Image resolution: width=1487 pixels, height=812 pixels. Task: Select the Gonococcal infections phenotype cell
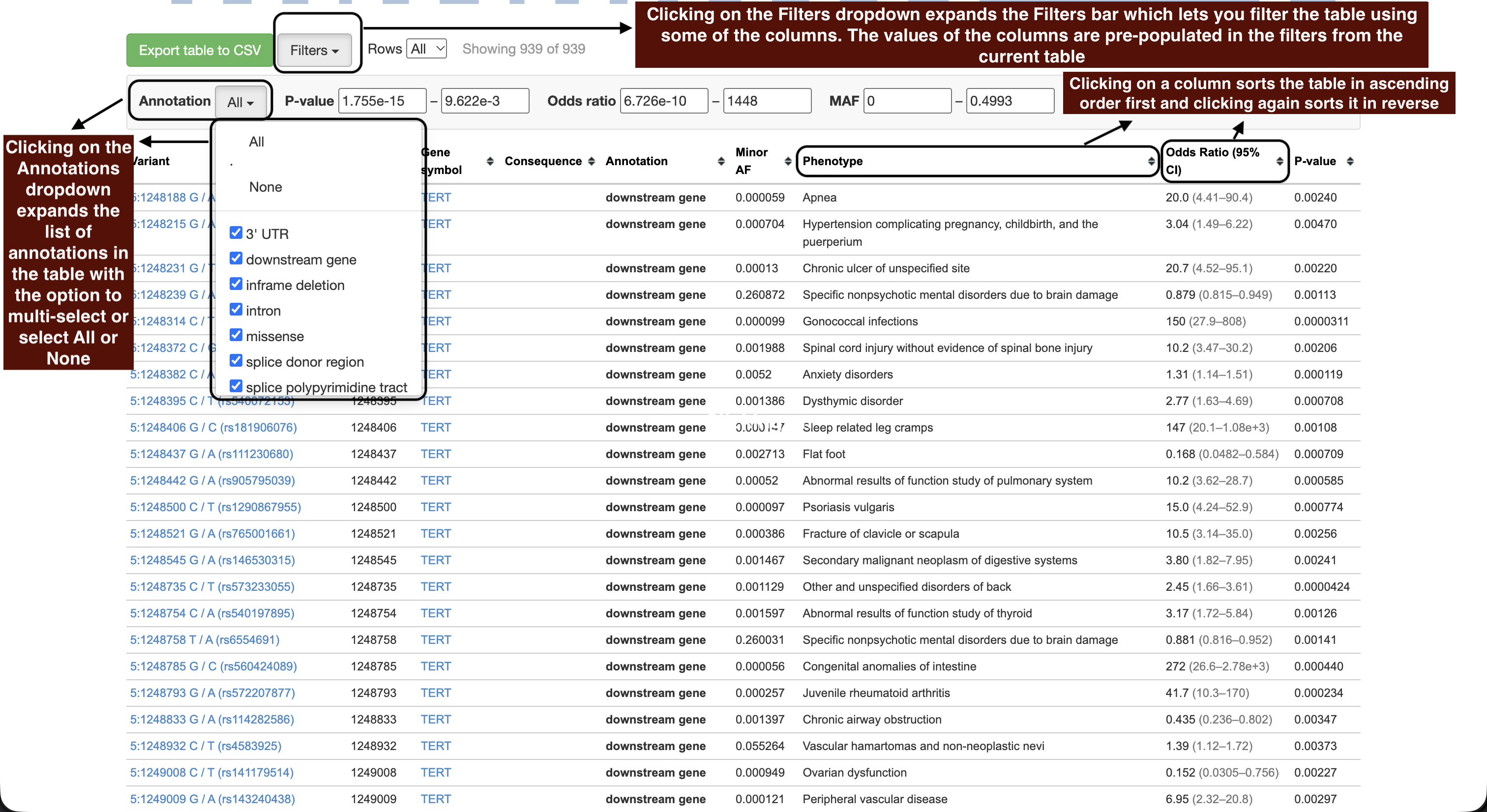(x=860, y=321)
